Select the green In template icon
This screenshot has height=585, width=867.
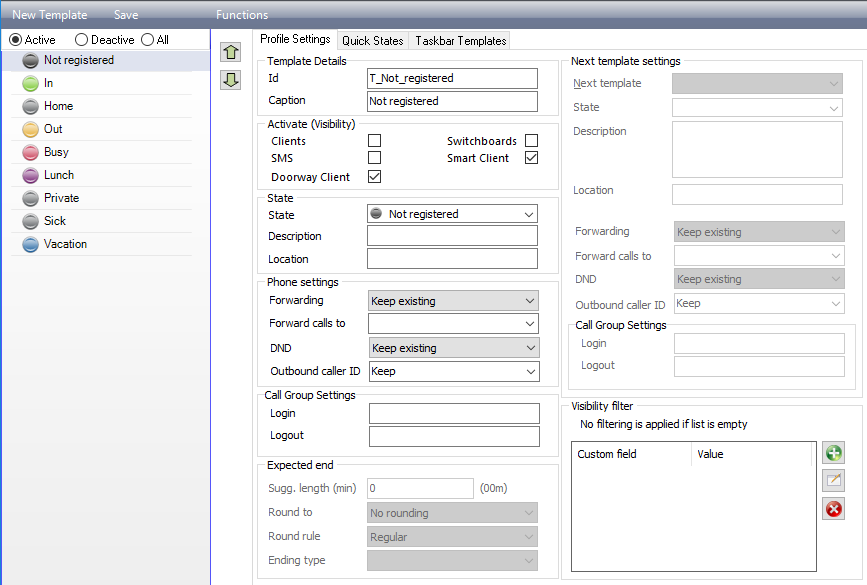coord(30,83)
